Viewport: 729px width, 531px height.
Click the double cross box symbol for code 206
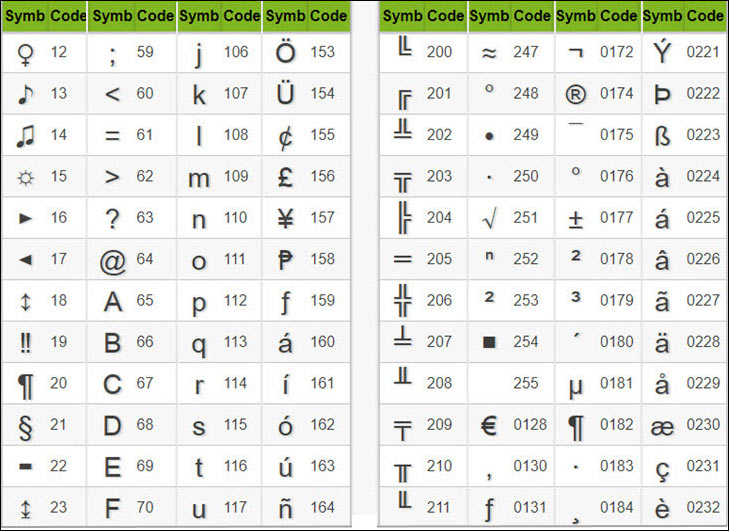pos(403,300)
